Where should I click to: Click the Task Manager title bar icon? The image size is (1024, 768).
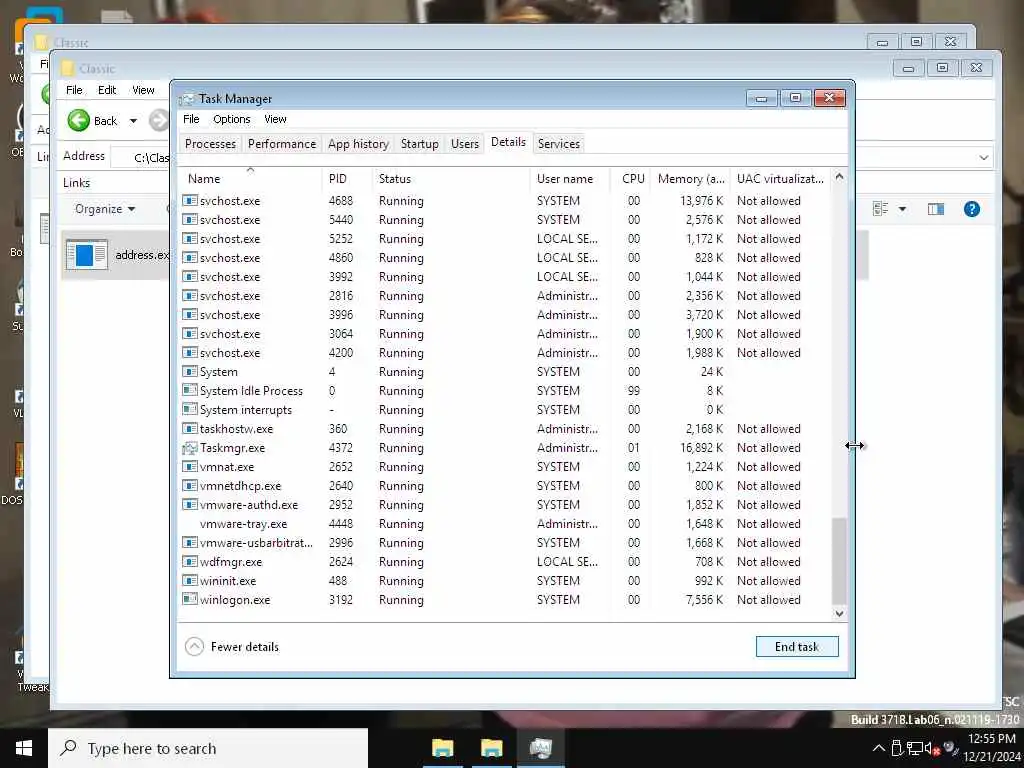187,99
